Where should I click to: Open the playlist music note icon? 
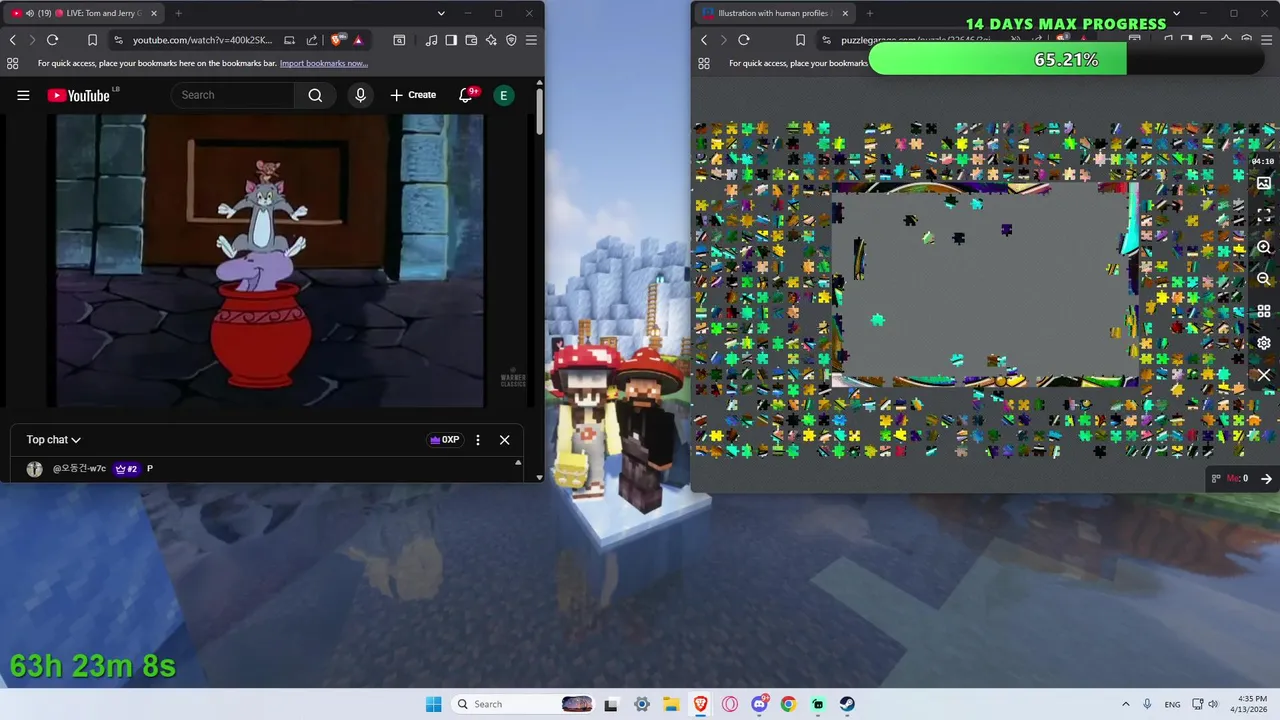431,40
